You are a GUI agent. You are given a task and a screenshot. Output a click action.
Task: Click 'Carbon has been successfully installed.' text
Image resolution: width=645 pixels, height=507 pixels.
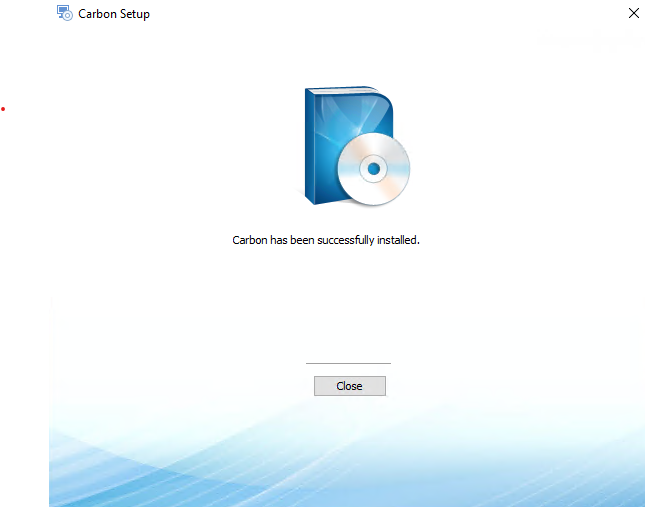point(326,240)
